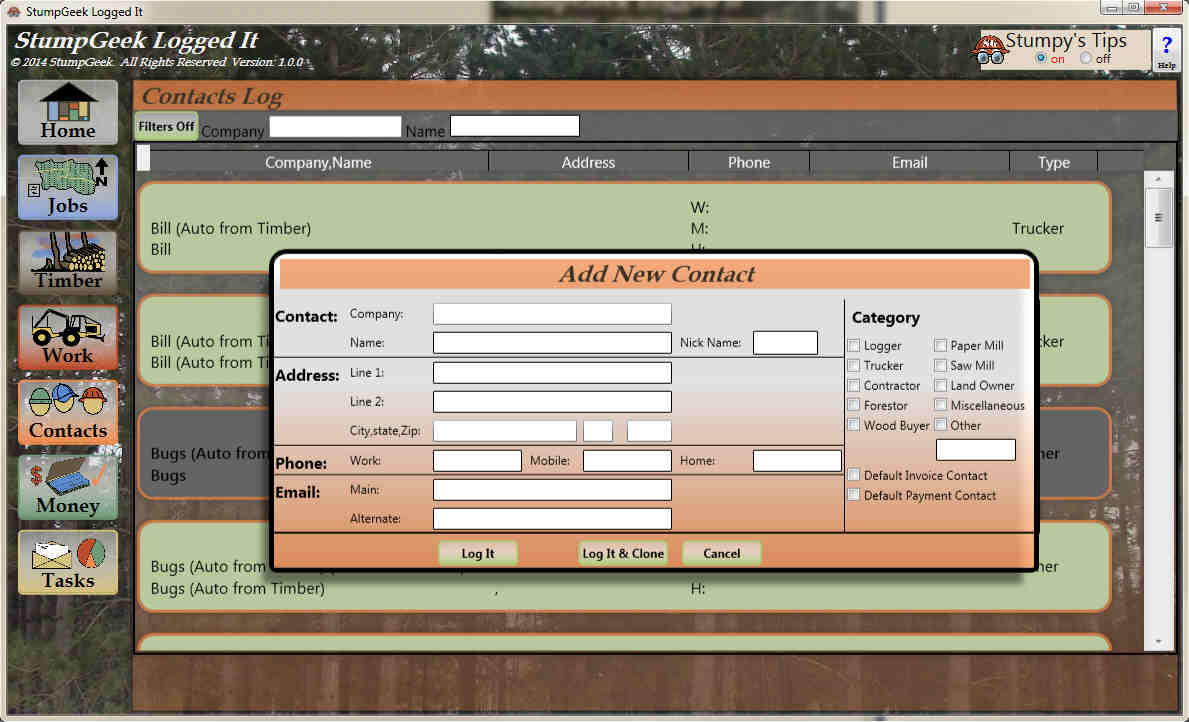Sort by Type column header
The image size is (1189, 722).
point(1054,162)
